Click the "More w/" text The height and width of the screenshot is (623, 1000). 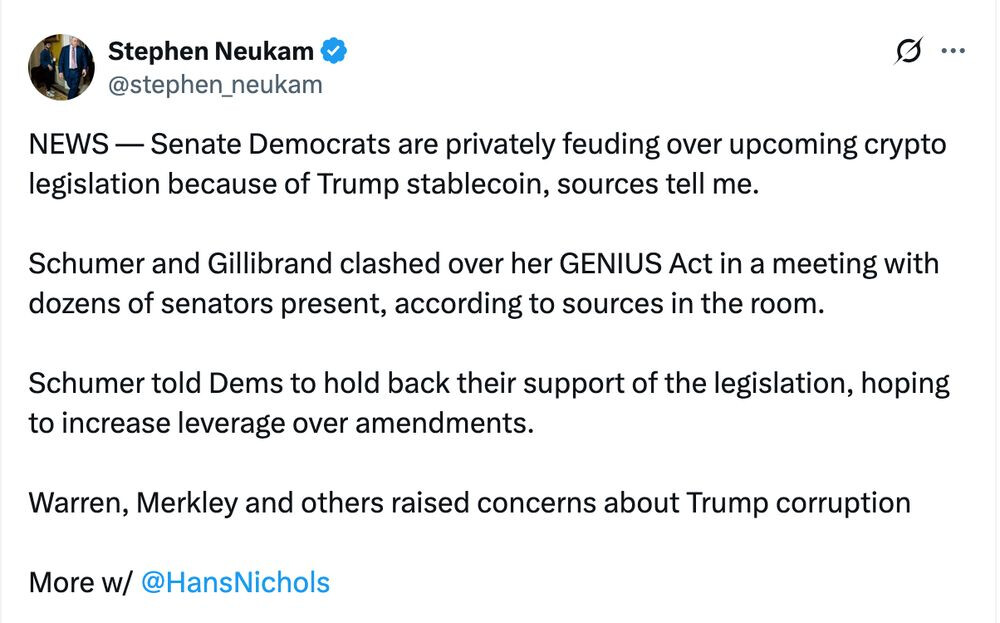pos(80,582)
